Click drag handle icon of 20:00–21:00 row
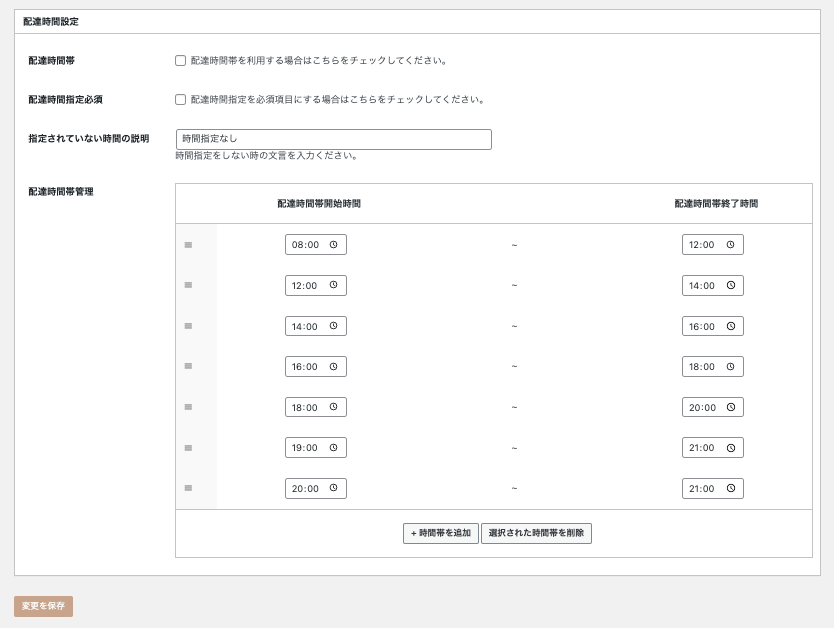Image resolution: width=834 pixels, height=628 pixels. [188, 488]
